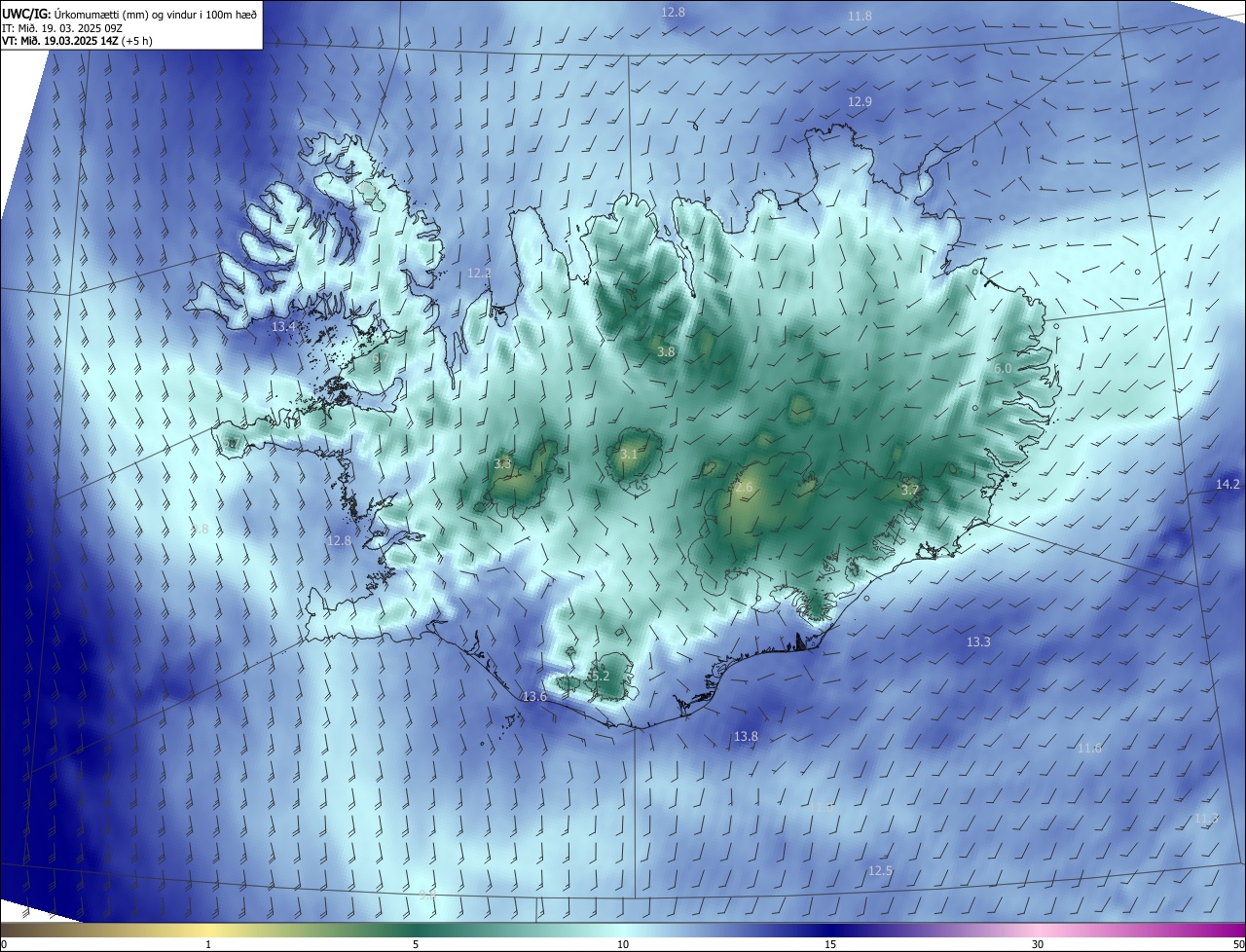Click the 12.2 value label

pos(479,274)
